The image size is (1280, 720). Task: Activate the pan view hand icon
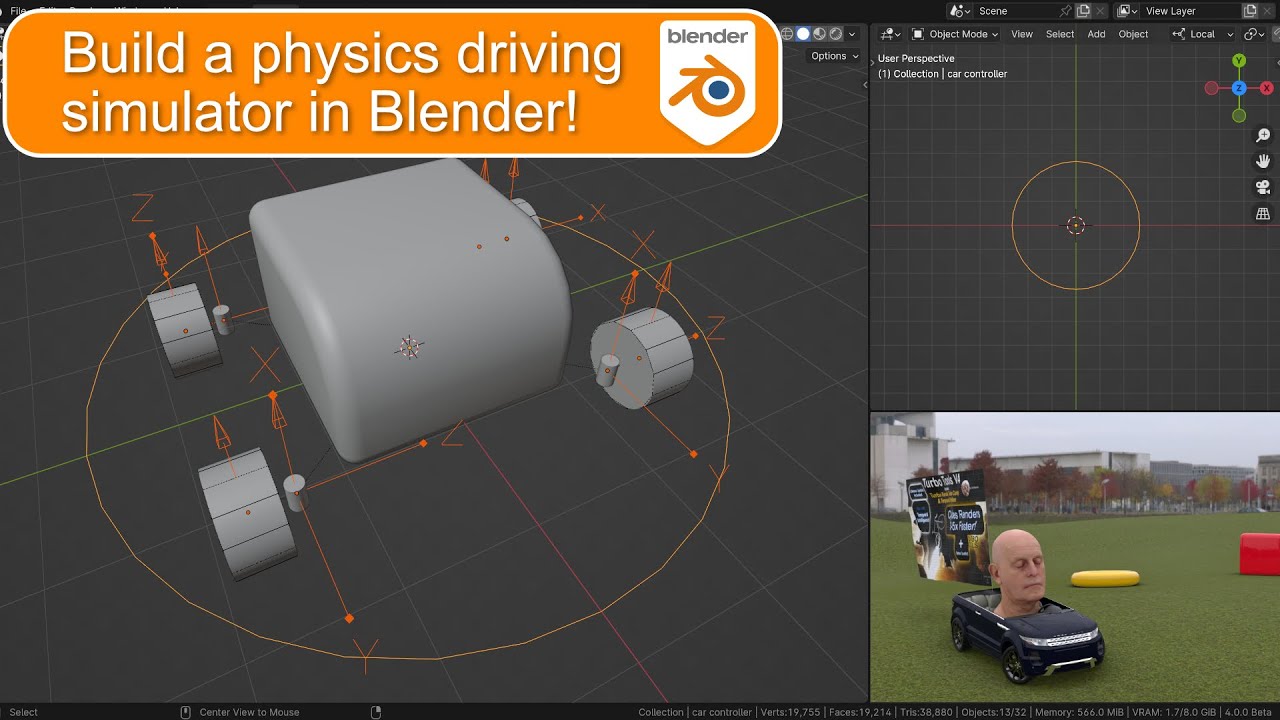tap(1263, 161)
